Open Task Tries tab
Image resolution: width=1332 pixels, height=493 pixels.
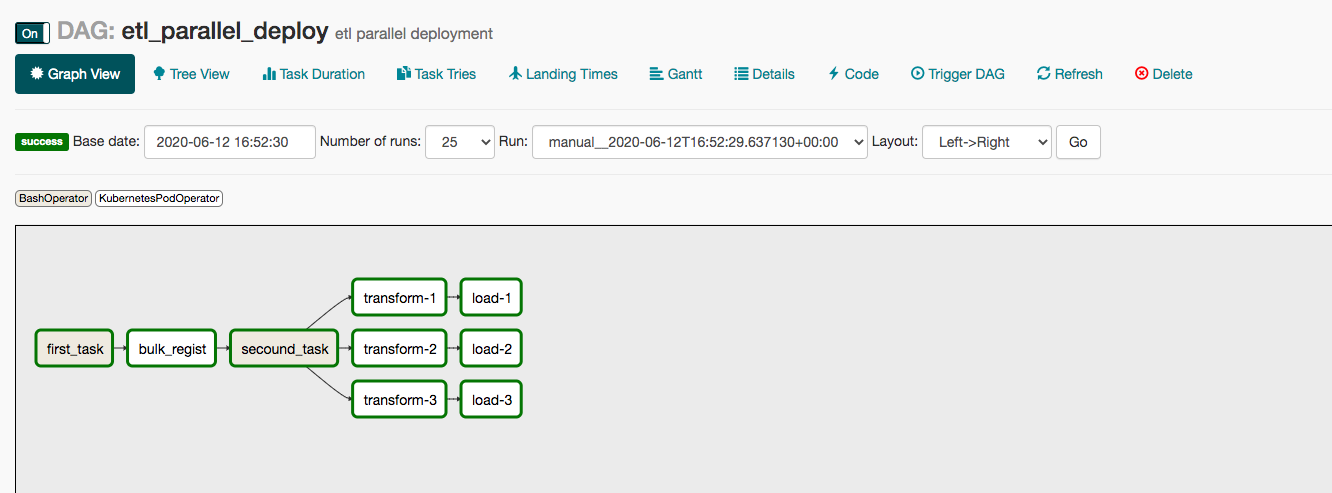click(x=436, y=74)
